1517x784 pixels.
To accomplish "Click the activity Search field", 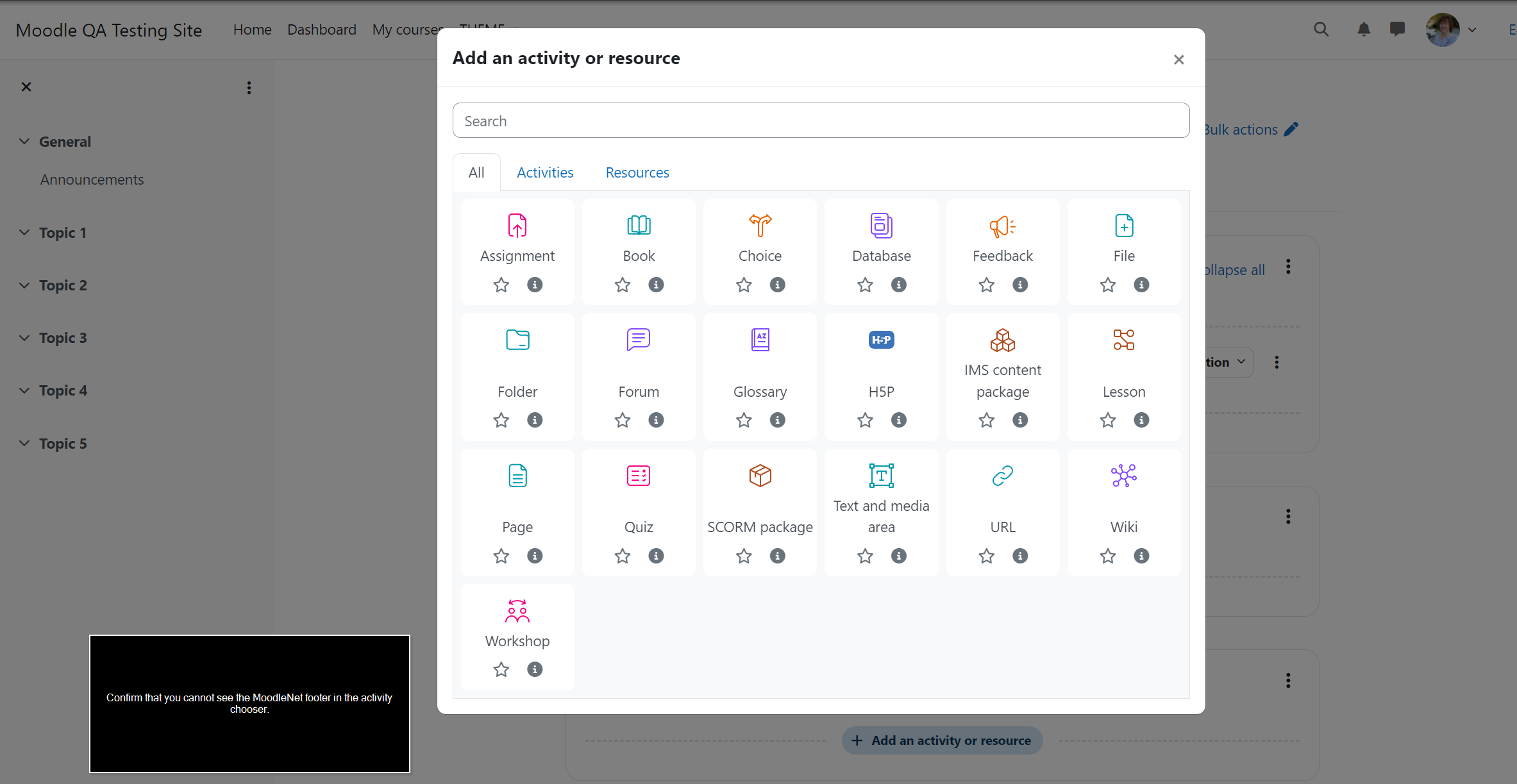I will click(x=821, y=121).
